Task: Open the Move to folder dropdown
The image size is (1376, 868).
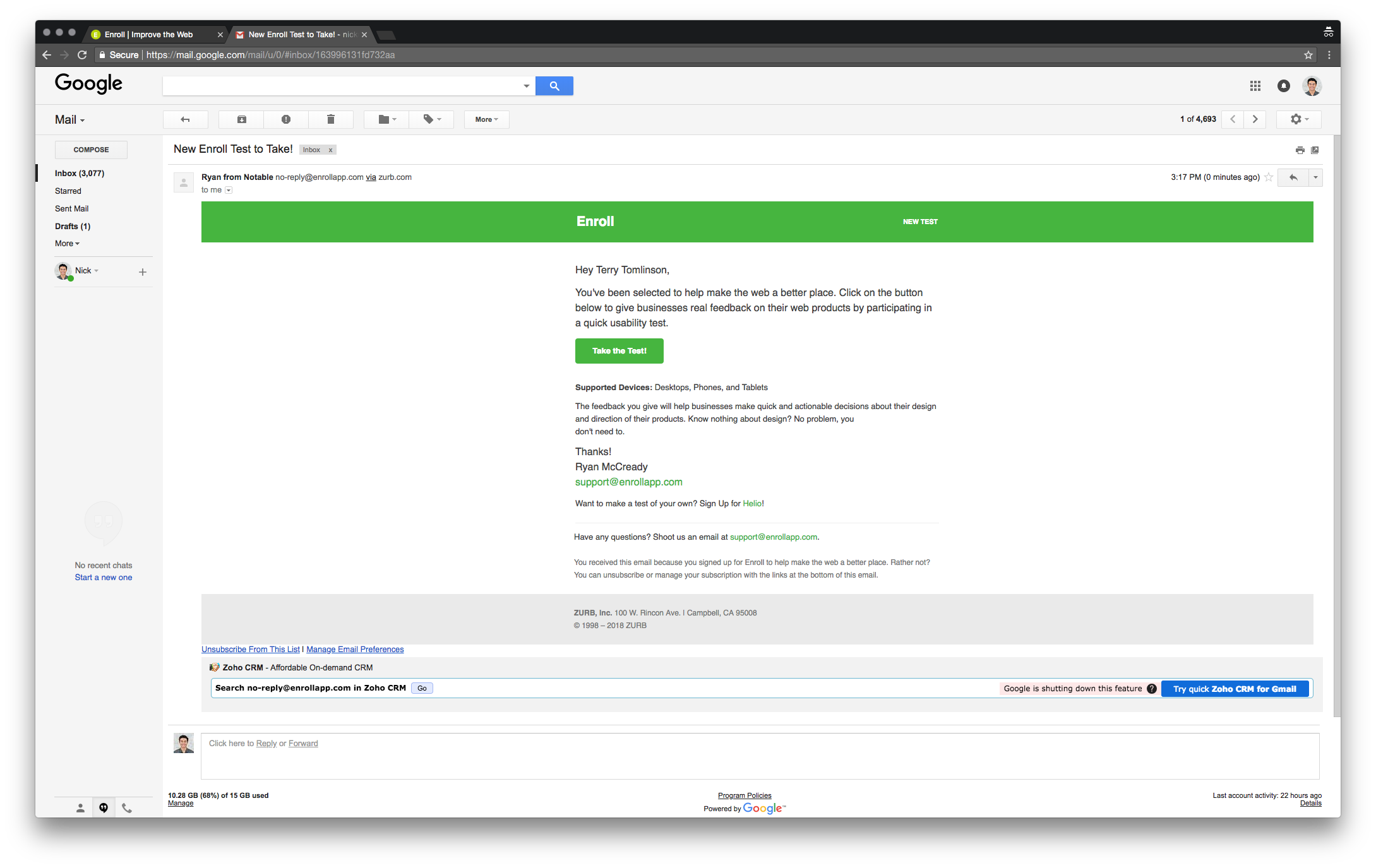Action: pos(386,119)
